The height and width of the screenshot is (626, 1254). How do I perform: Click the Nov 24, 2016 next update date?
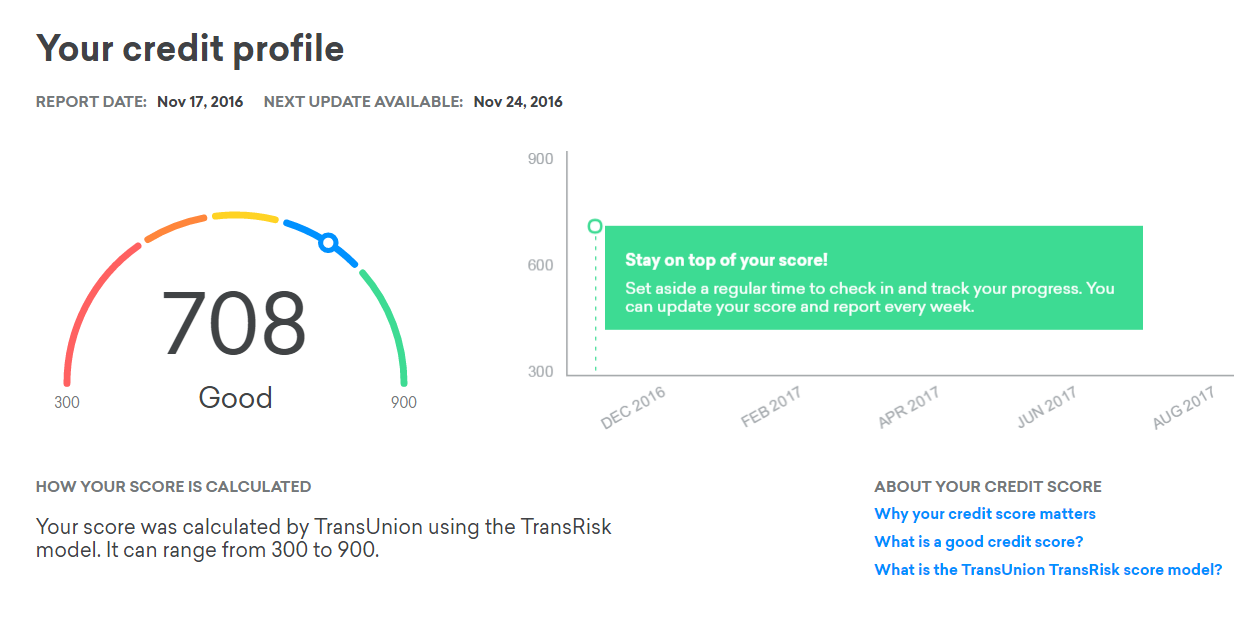pyautogui.click(x=518, y=102)
